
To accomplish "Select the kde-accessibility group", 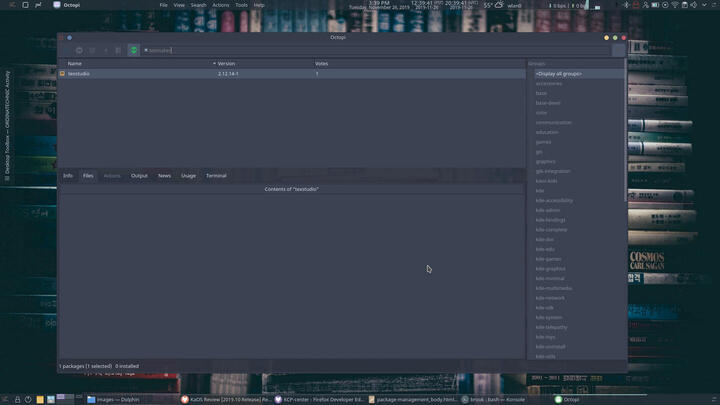I will click(554, 201).
